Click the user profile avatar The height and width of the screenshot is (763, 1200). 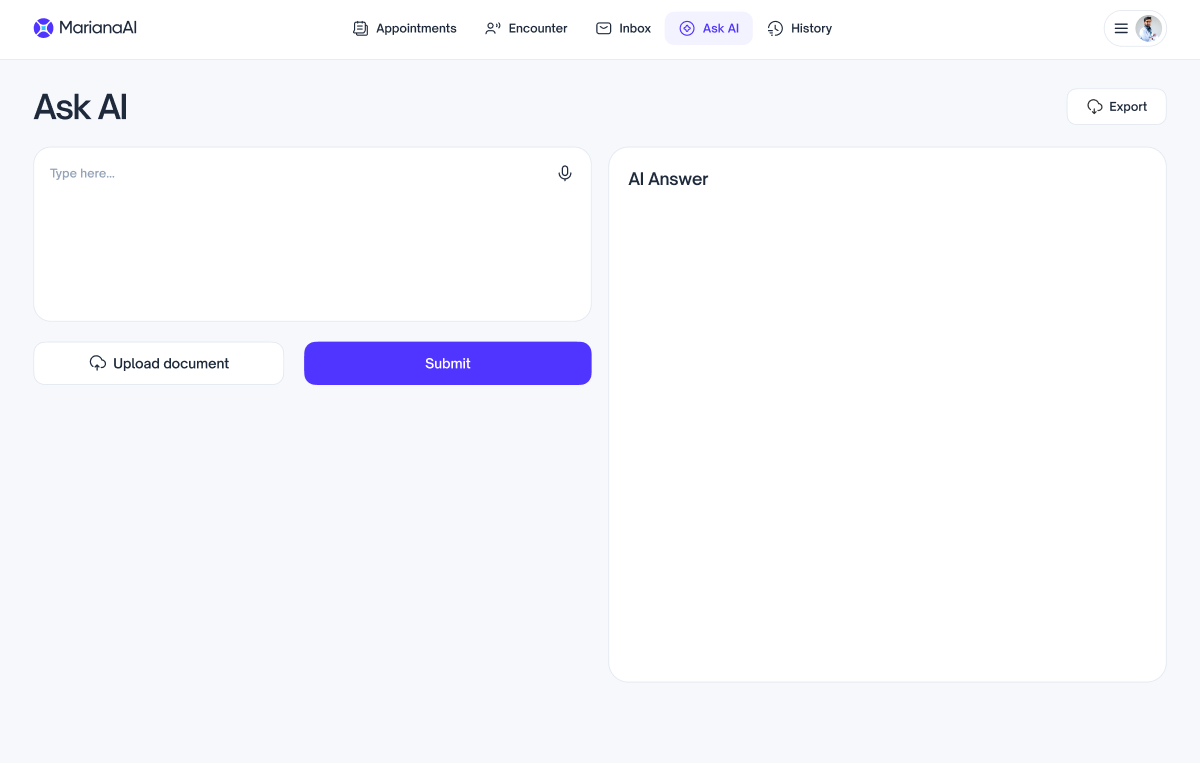point(1148,29)
